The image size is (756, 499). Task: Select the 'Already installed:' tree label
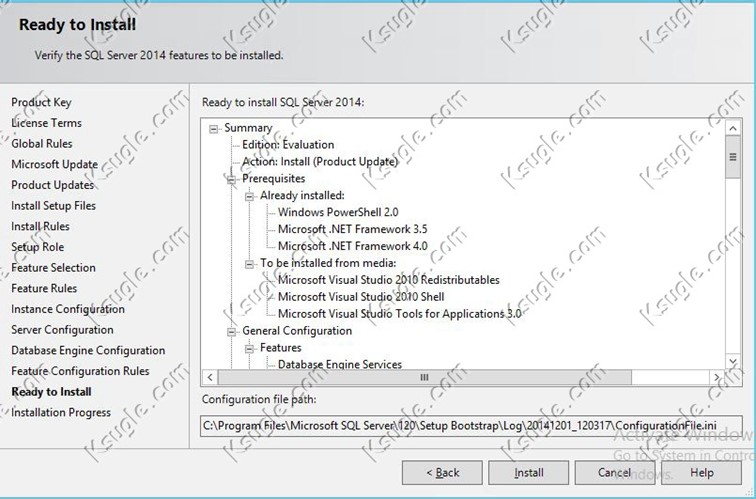pos(302,195)
